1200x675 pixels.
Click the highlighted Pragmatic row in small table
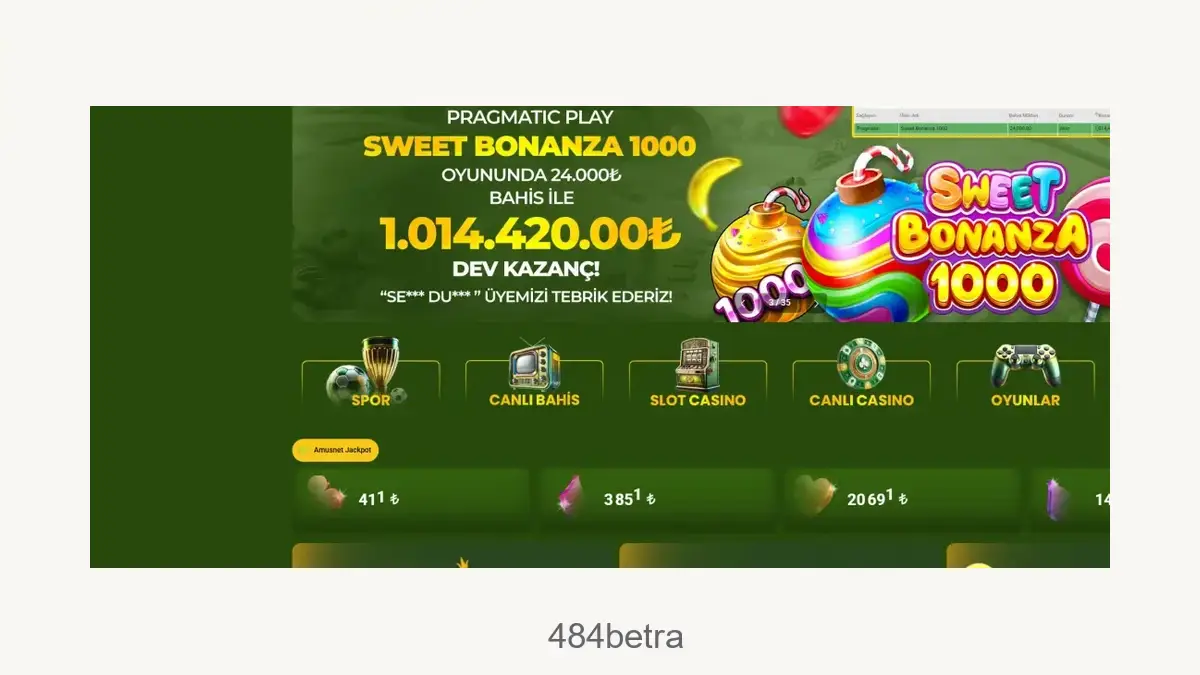click(982, 129)
